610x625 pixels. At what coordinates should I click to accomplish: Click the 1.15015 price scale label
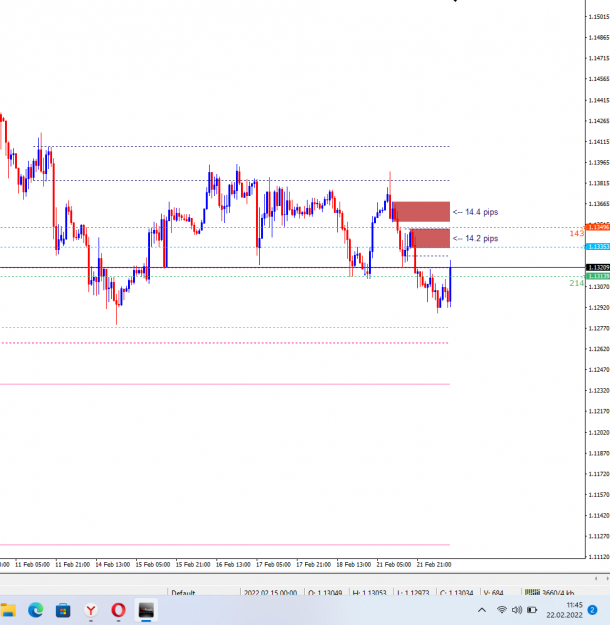pos(599,17)
